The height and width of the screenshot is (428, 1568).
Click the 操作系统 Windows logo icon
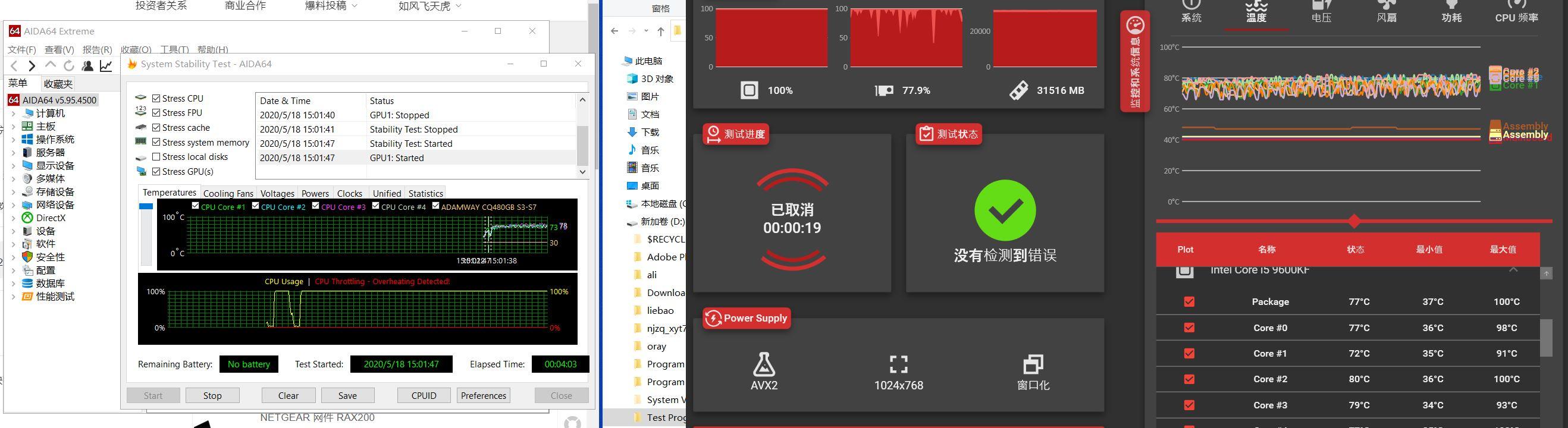[x=27, y=139]
